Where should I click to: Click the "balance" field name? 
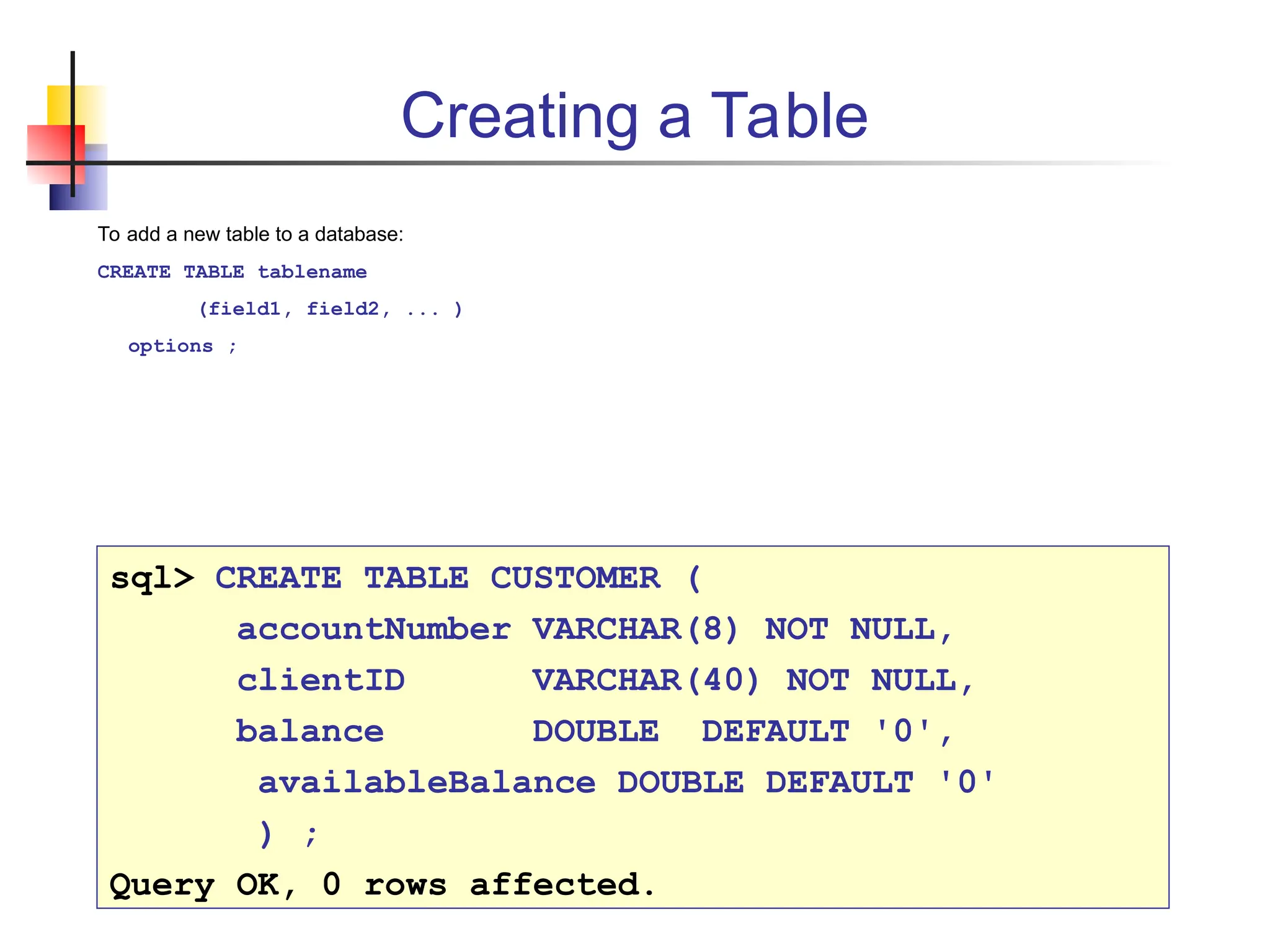point(309,731)
